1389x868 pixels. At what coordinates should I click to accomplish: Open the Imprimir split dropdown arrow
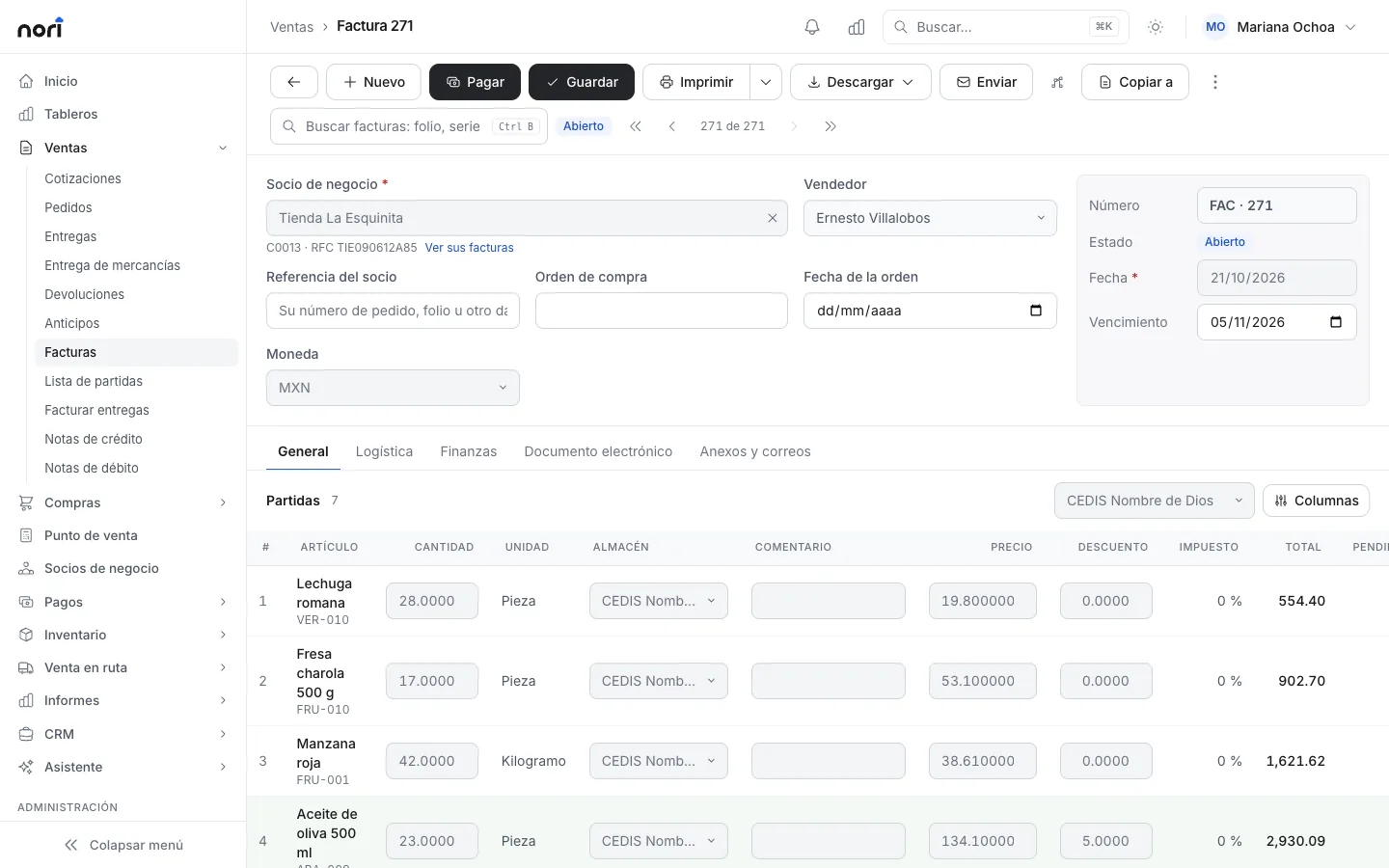point(766,82)
